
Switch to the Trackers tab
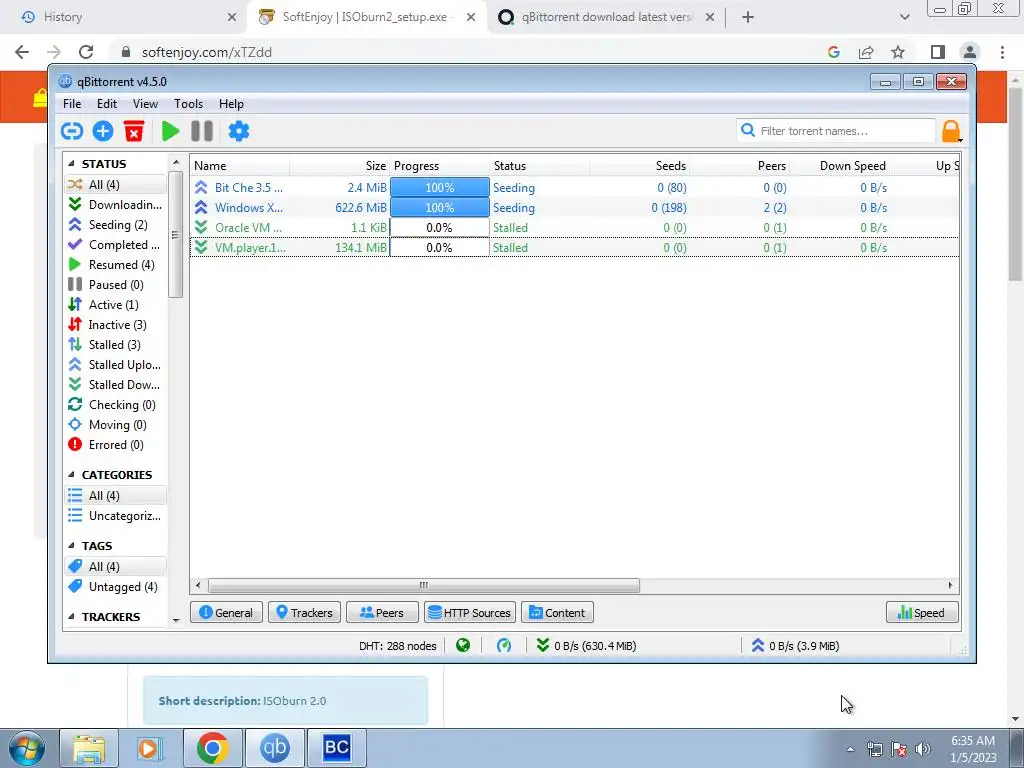coord(304,613)
